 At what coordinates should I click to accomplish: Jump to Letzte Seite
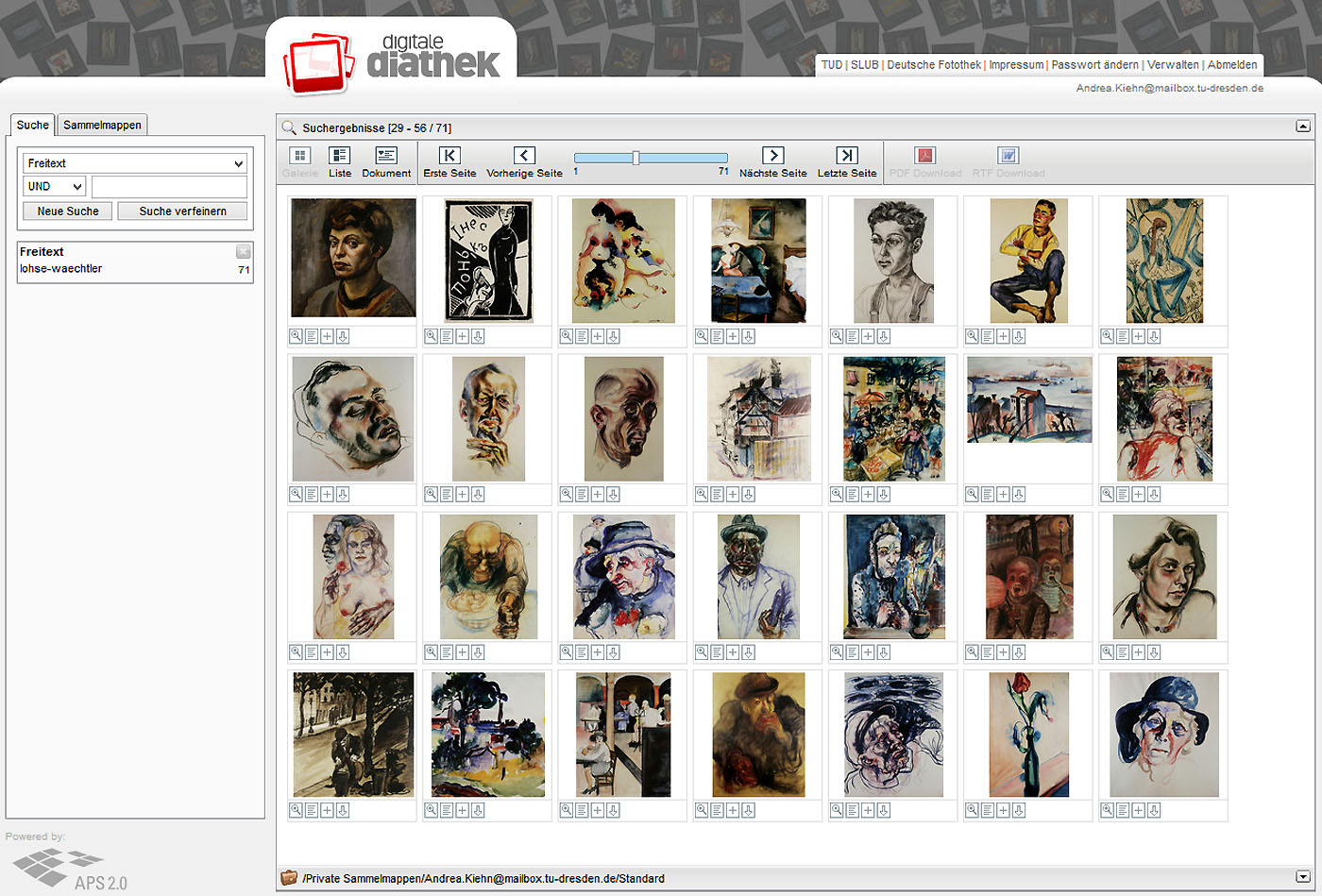[x=847, y=161]
